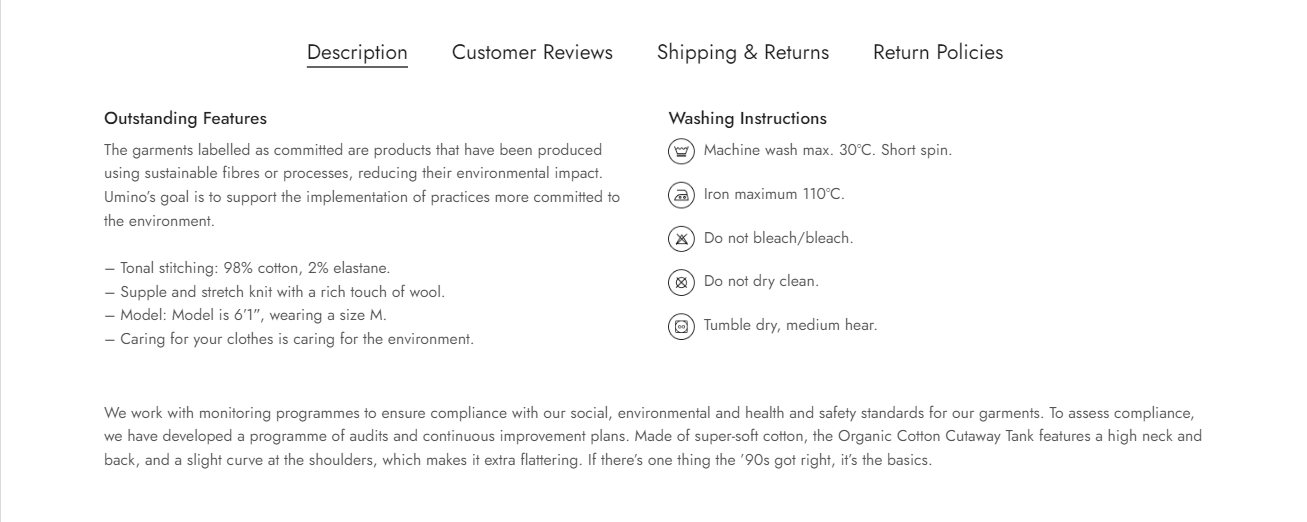Click the Outstanding Features heading
This screenshot has height=522, width=1307.
pyautogui.click(x=185, y=119)
